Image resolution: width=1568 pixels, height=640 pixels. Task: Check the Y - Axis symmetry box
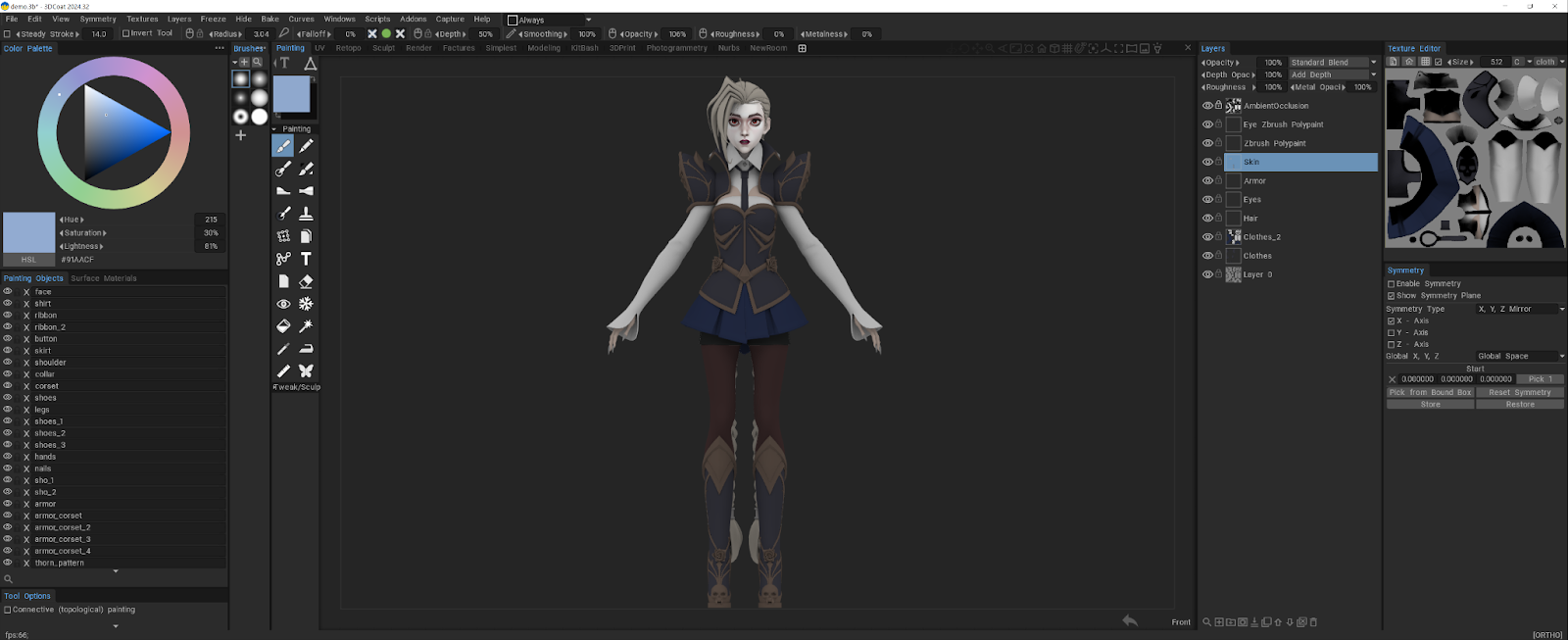tap(1391, 333)
